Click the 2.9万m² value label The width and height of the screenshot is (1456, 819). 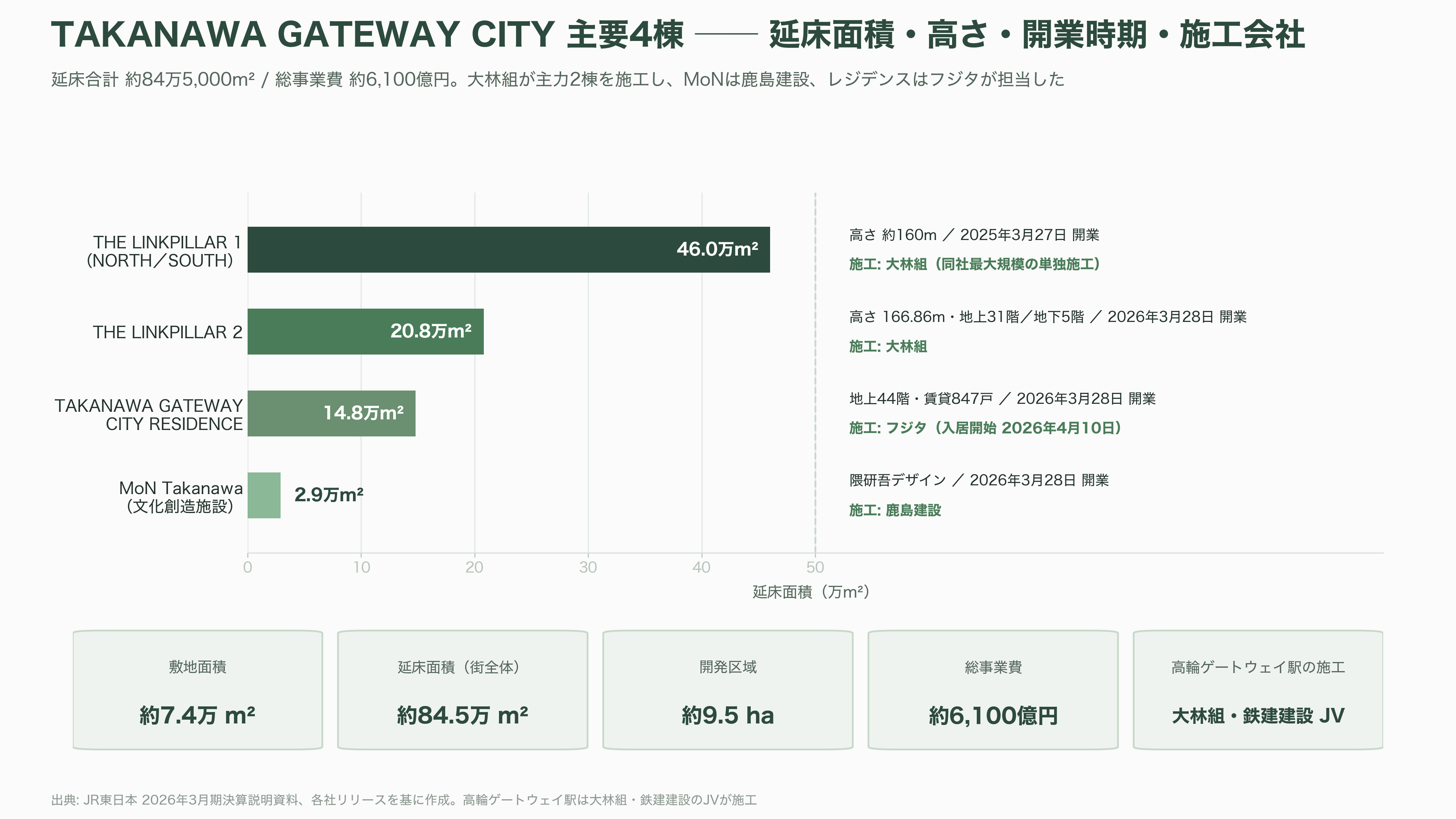click(x=329, y=494)
